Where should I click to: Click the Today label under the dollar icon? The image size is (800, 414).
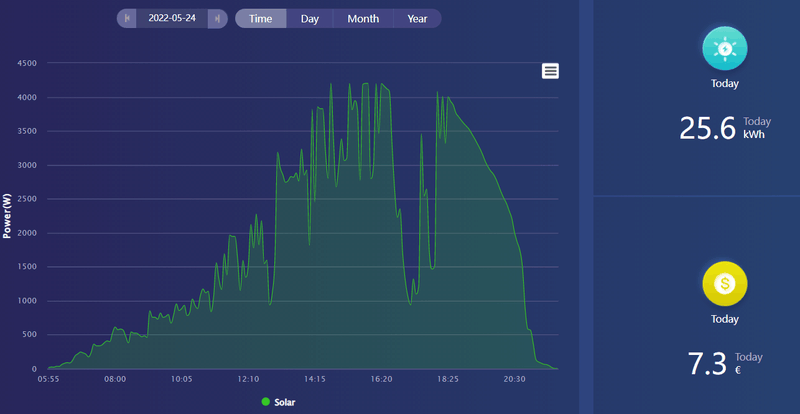[724, 319]
